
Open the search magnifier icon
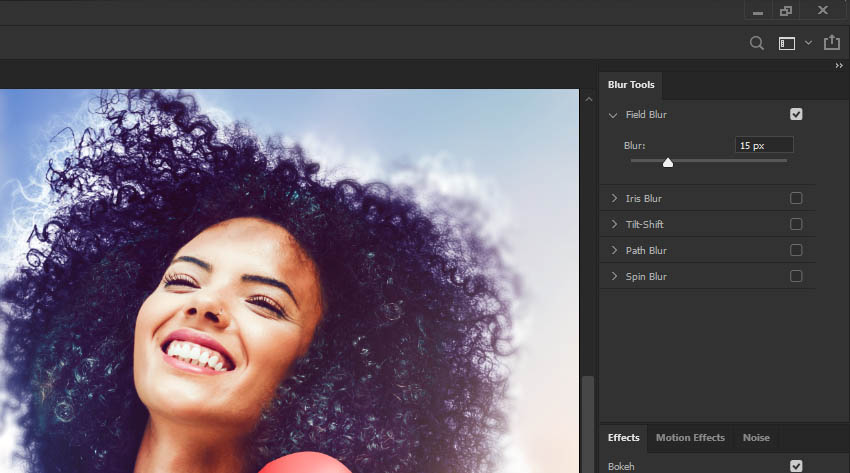point(757,43)
